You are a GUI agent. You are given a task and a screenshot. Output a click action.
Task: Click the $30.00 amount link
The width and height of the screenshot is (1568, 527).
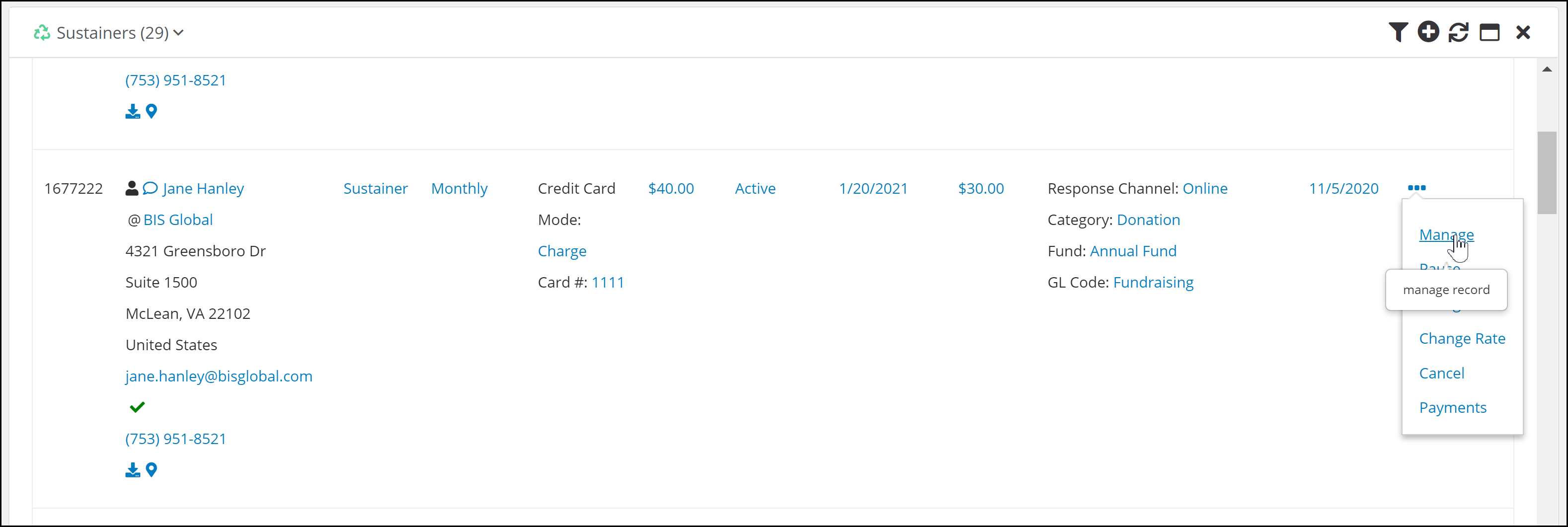coord(981,189)
